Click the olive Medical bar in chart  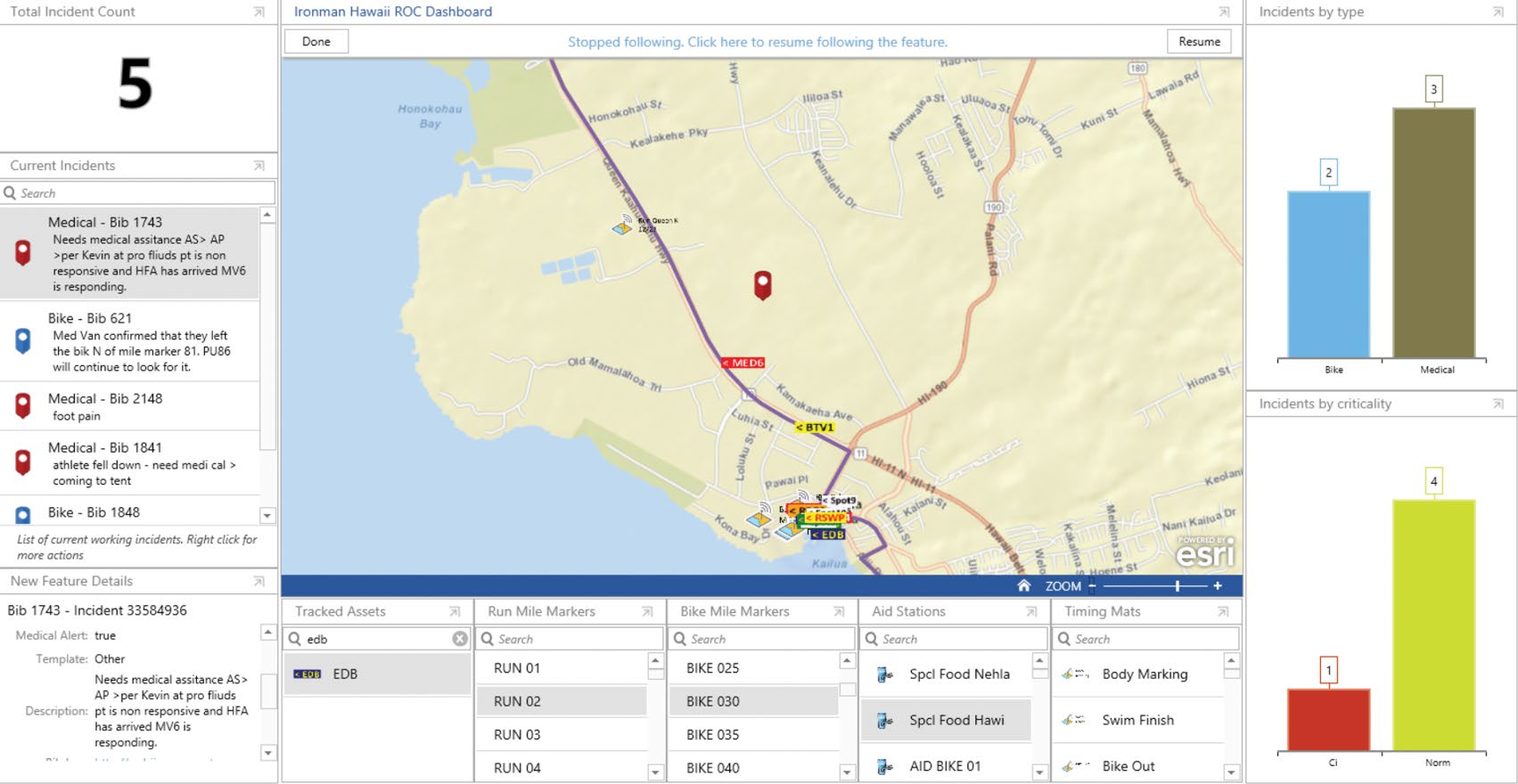click(x=1434, y=233)
